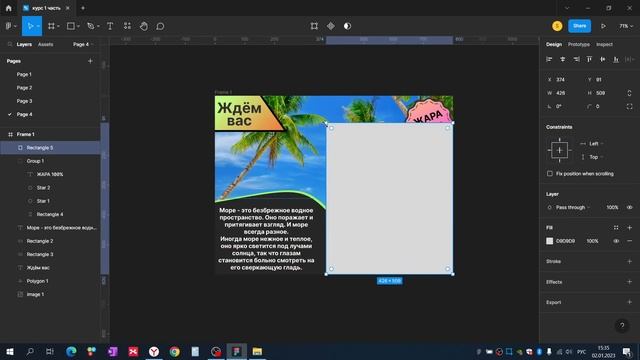Add export setting with plus button

tap(629, 302)
